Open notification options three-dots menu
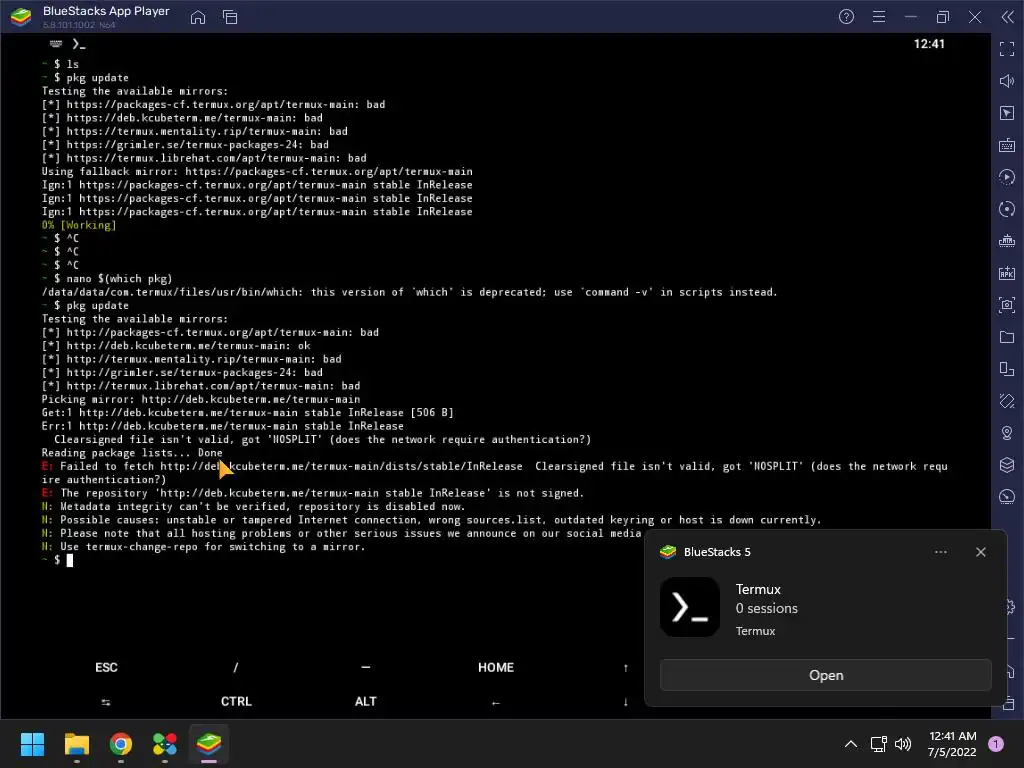This screenshot has width=1024, height=768. [940, 552]
